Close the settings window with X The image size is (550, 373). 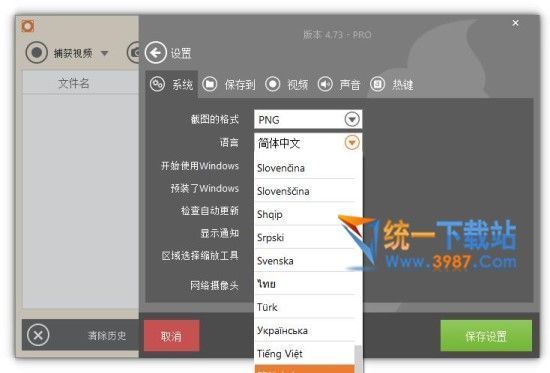pos(515,23)
